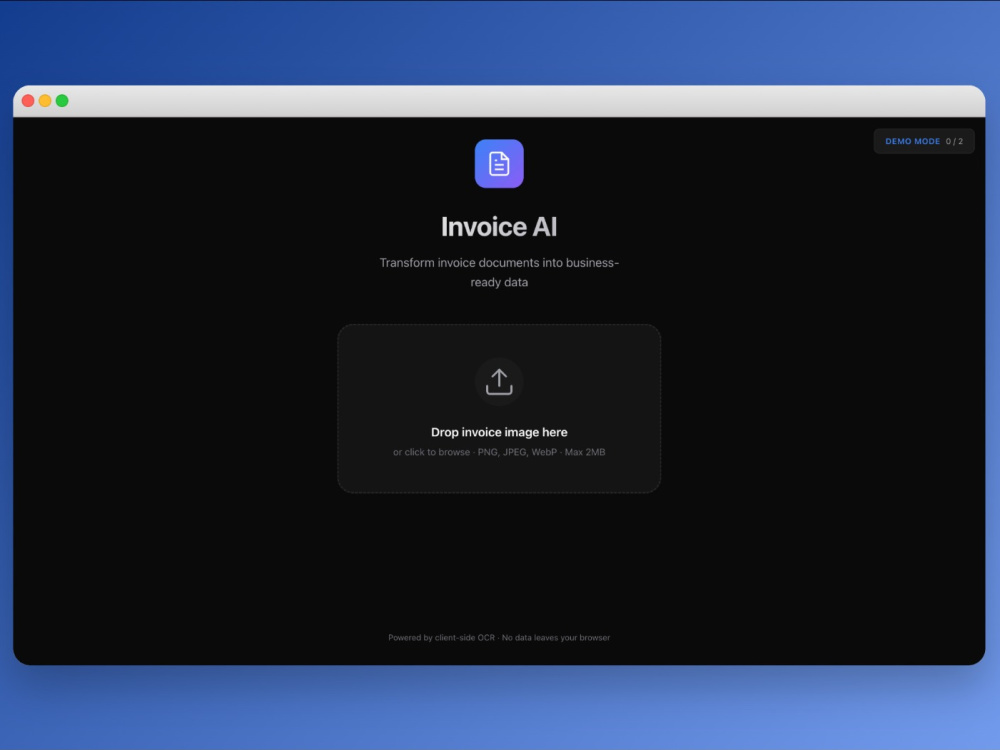
Task: Open the DEMO MODE 0/2 badge
Action: point(923,141)
